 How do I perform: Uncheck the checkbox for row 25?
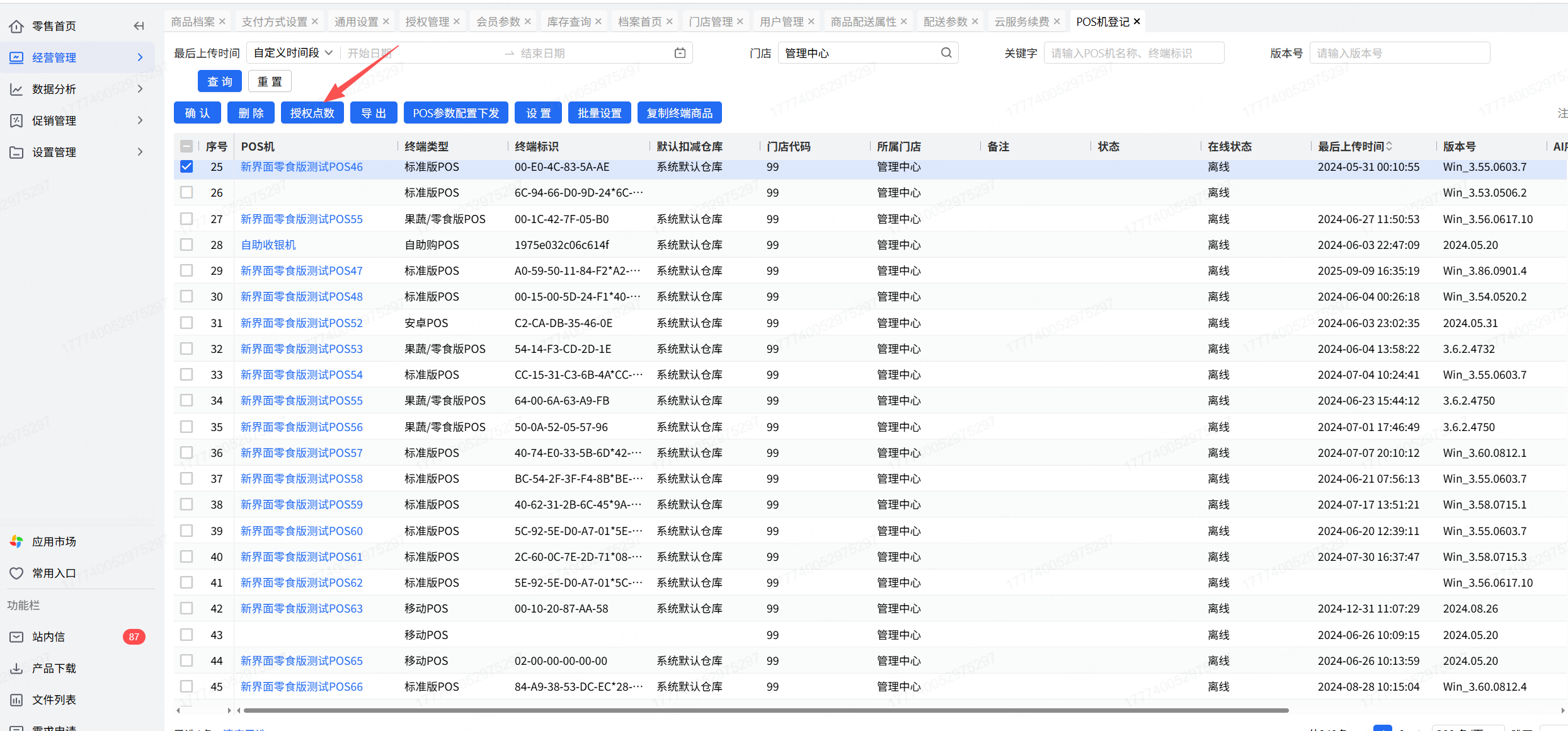tap(186, 166)
